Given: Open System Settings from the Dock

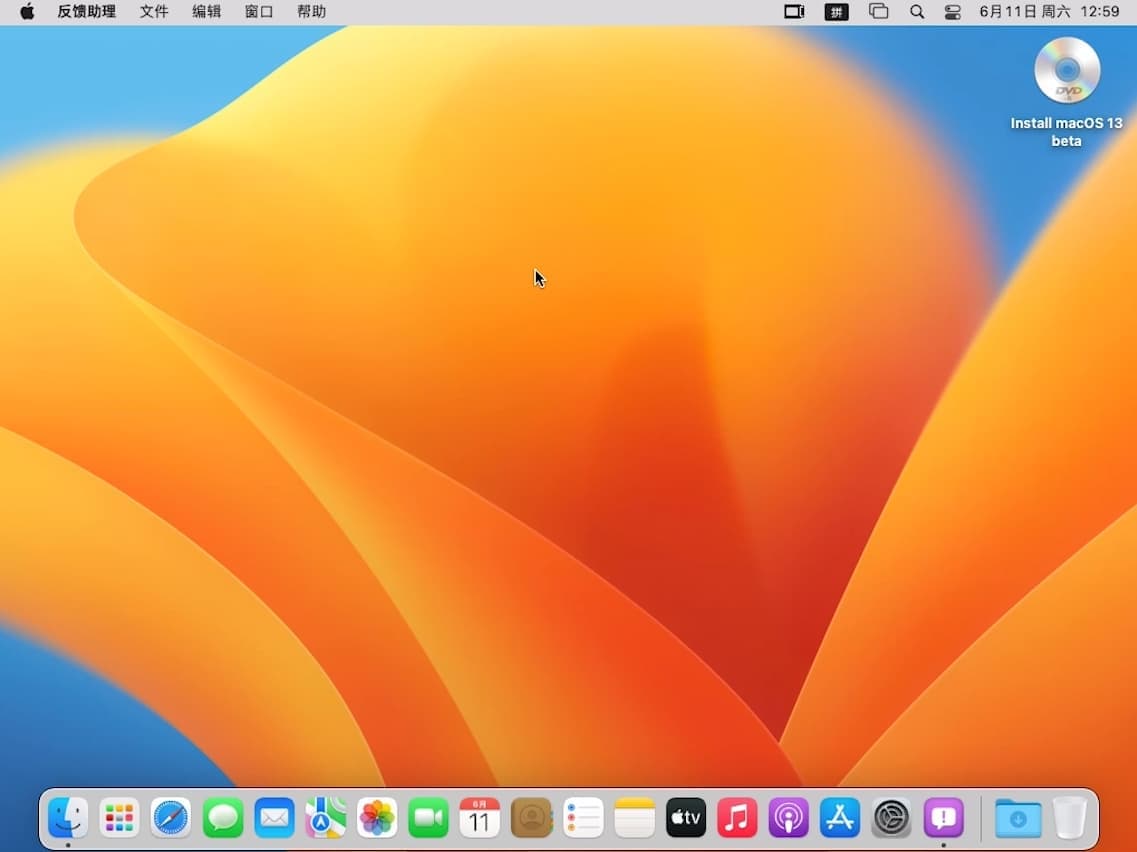Looking at the screenshot, I should coord(892,817).
